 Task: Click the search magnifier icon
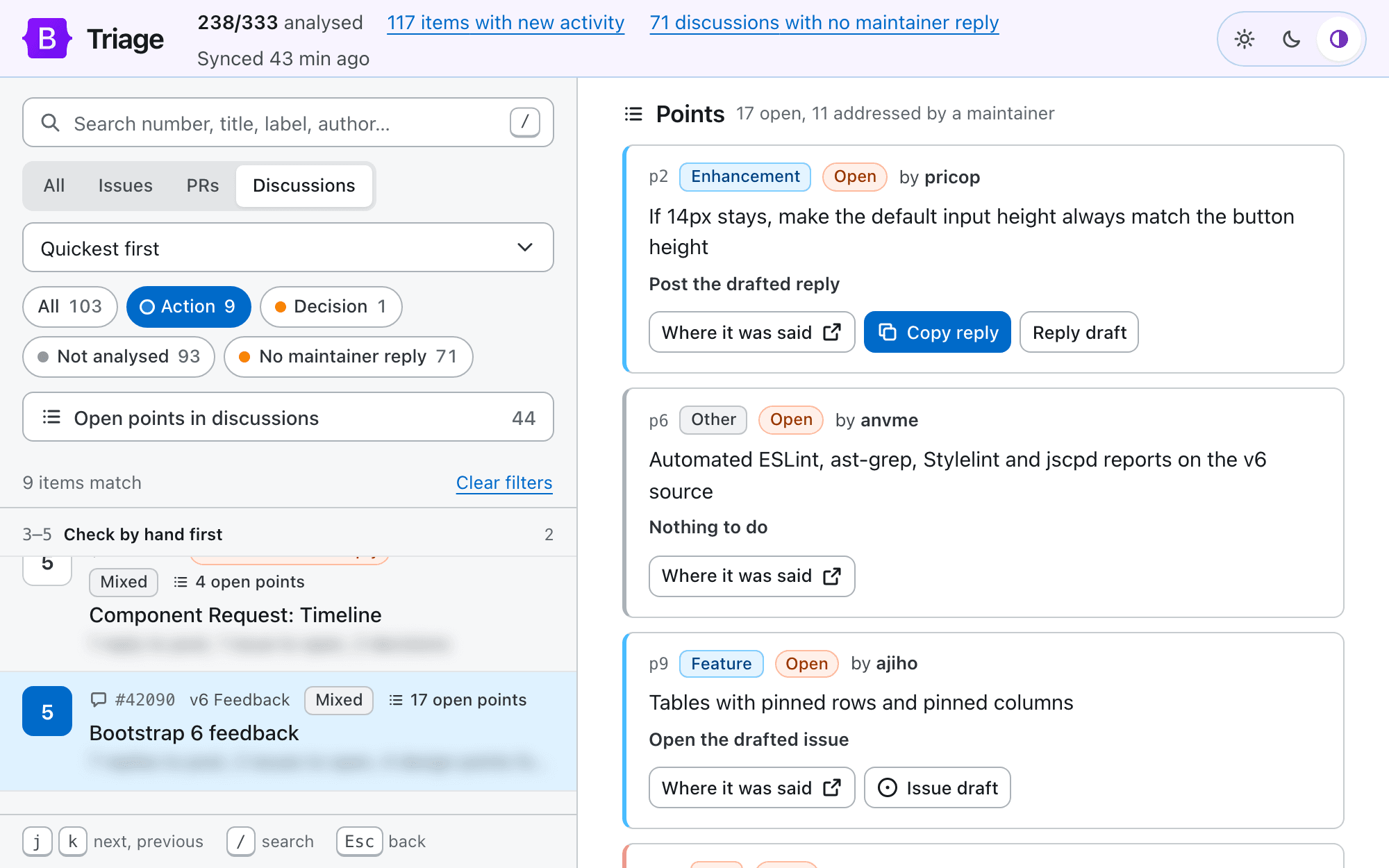(x=50, y=123)
